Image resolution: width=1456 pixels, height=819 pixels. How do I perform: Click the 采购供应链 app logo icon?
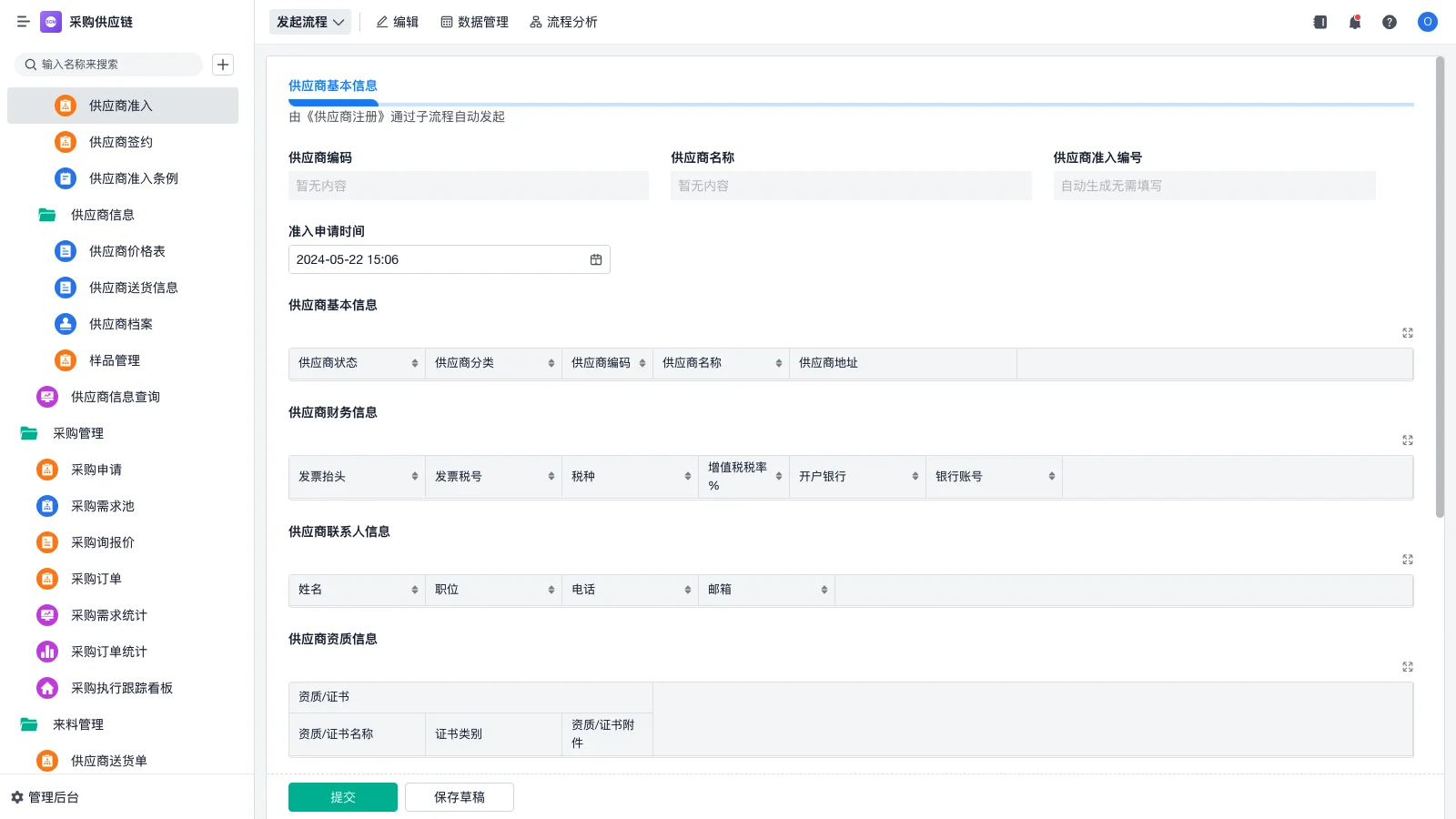(51, 22)
